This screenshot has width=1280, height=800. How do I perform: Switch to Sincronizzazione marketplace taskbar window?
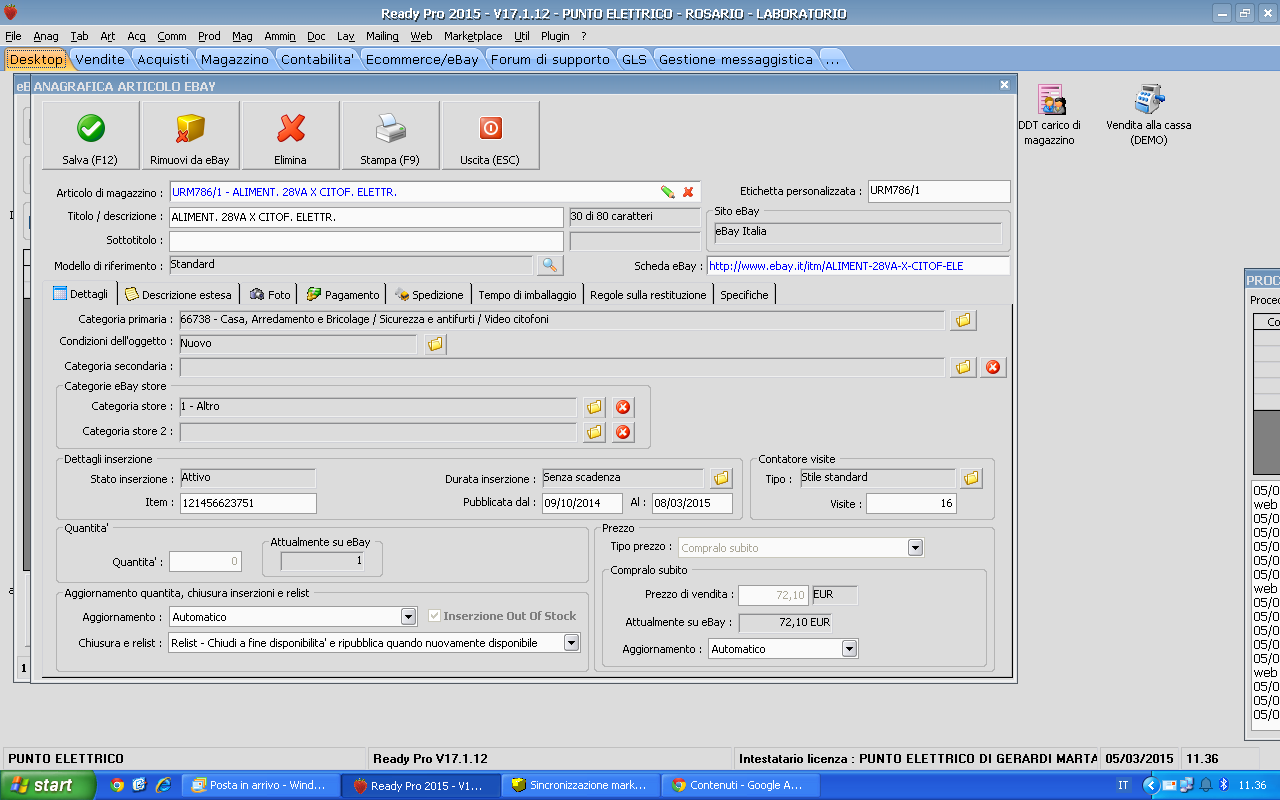tap(580, 785)
